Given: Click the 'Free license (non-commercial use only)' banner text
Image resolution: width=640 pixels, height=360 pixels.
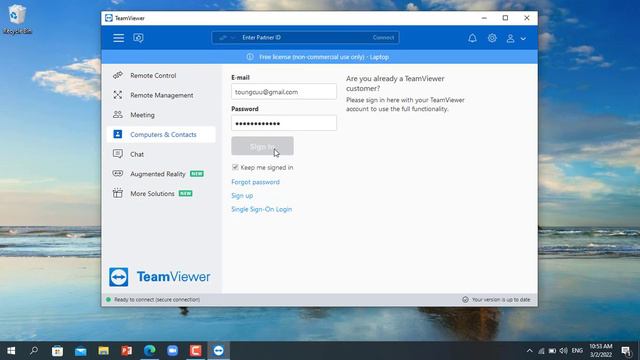Looking at the screenshot, I should tap(324, 57).
